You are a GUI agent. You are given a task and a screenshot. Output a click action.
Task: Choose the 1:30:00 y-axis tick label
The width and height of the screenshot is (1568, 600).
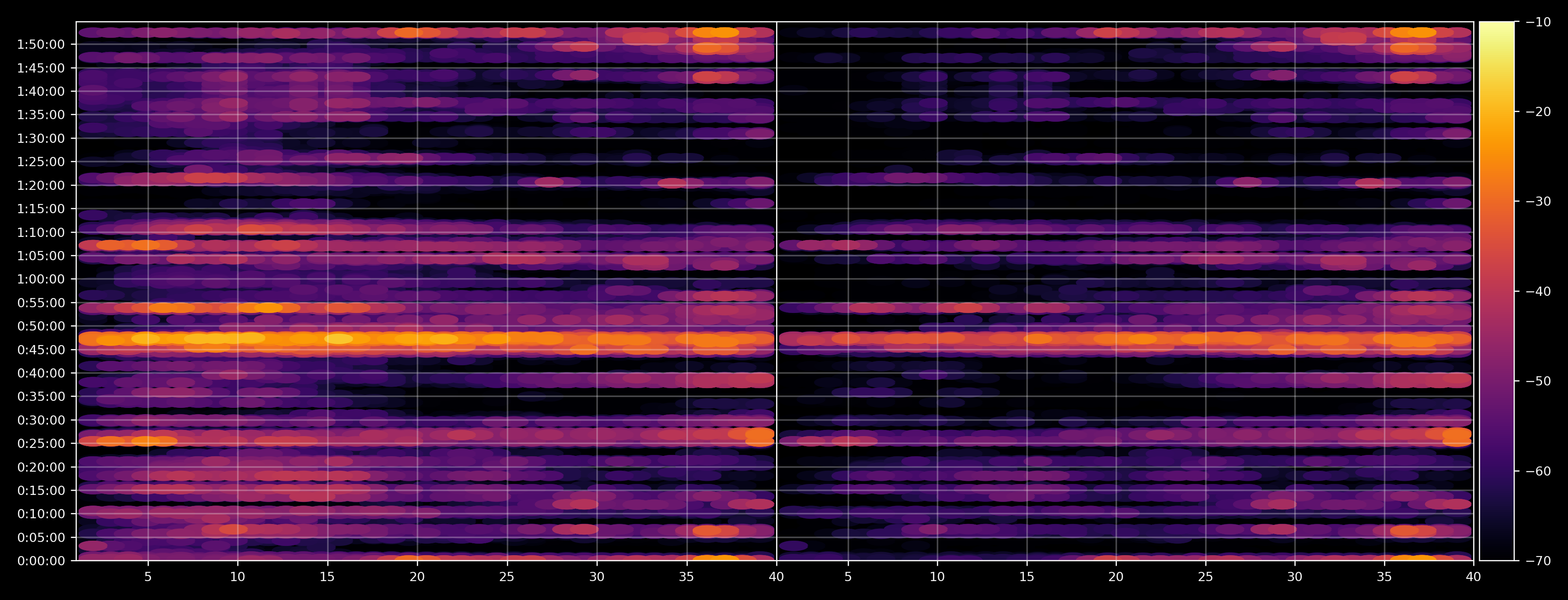point(41,139)
